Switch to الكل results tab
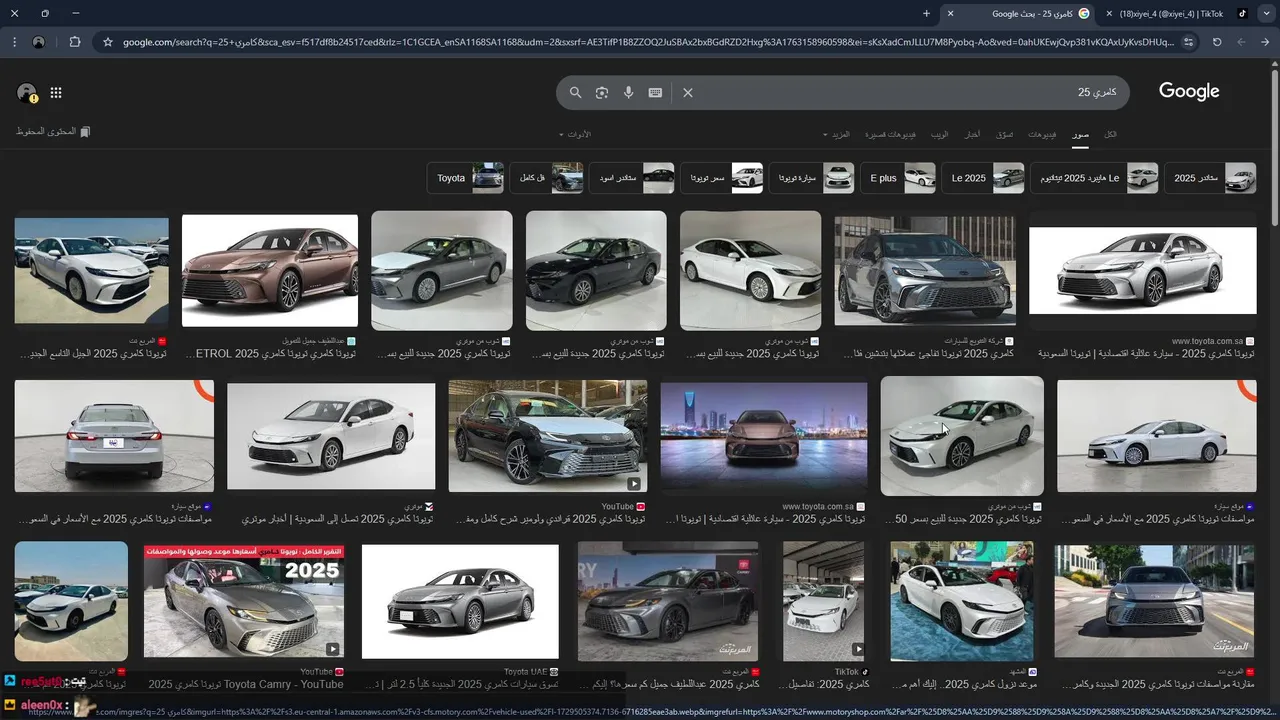This screenshot has width=1280, height=720. pos(1110,134)
